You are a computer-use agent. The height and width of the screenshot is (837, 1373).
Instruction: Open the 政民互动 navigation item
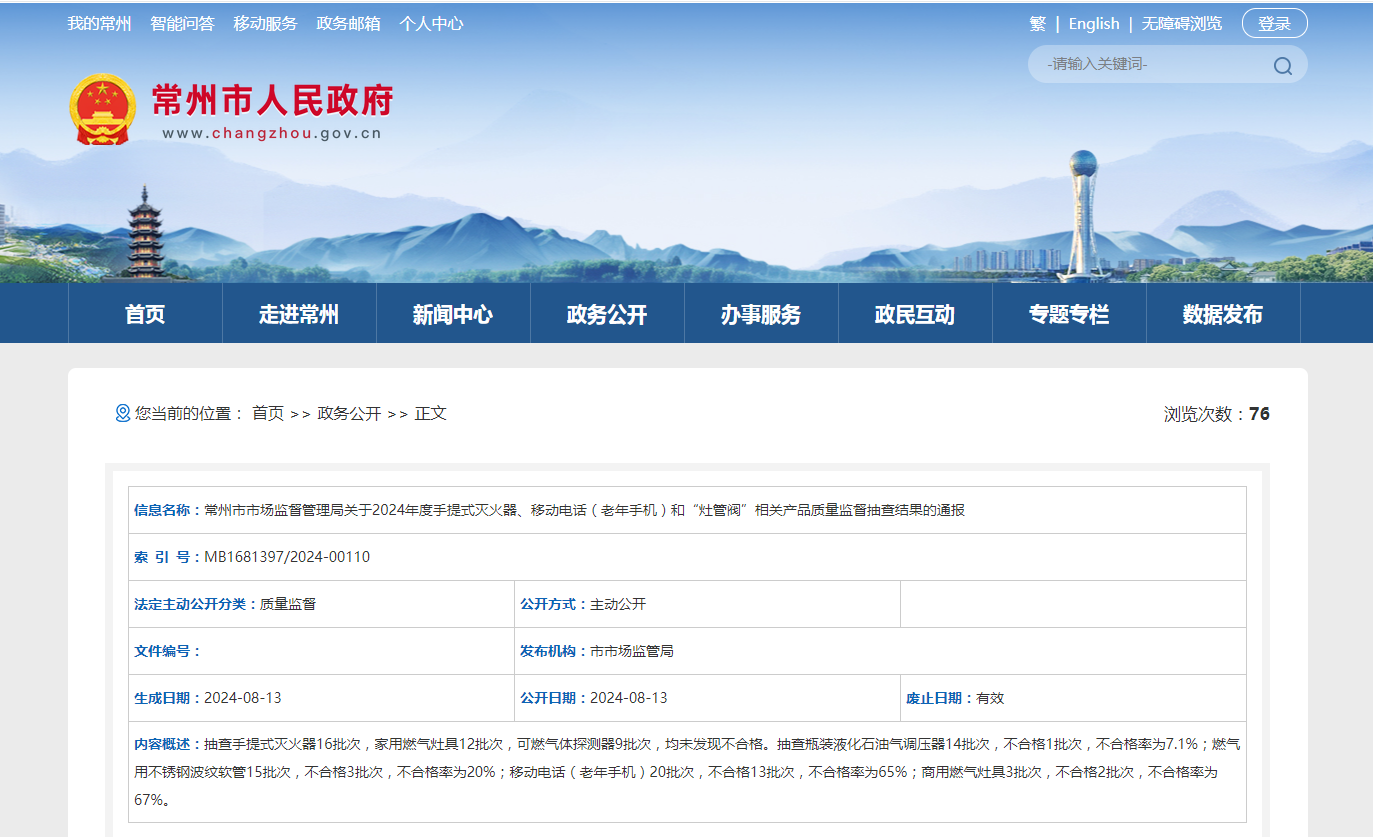915,314
